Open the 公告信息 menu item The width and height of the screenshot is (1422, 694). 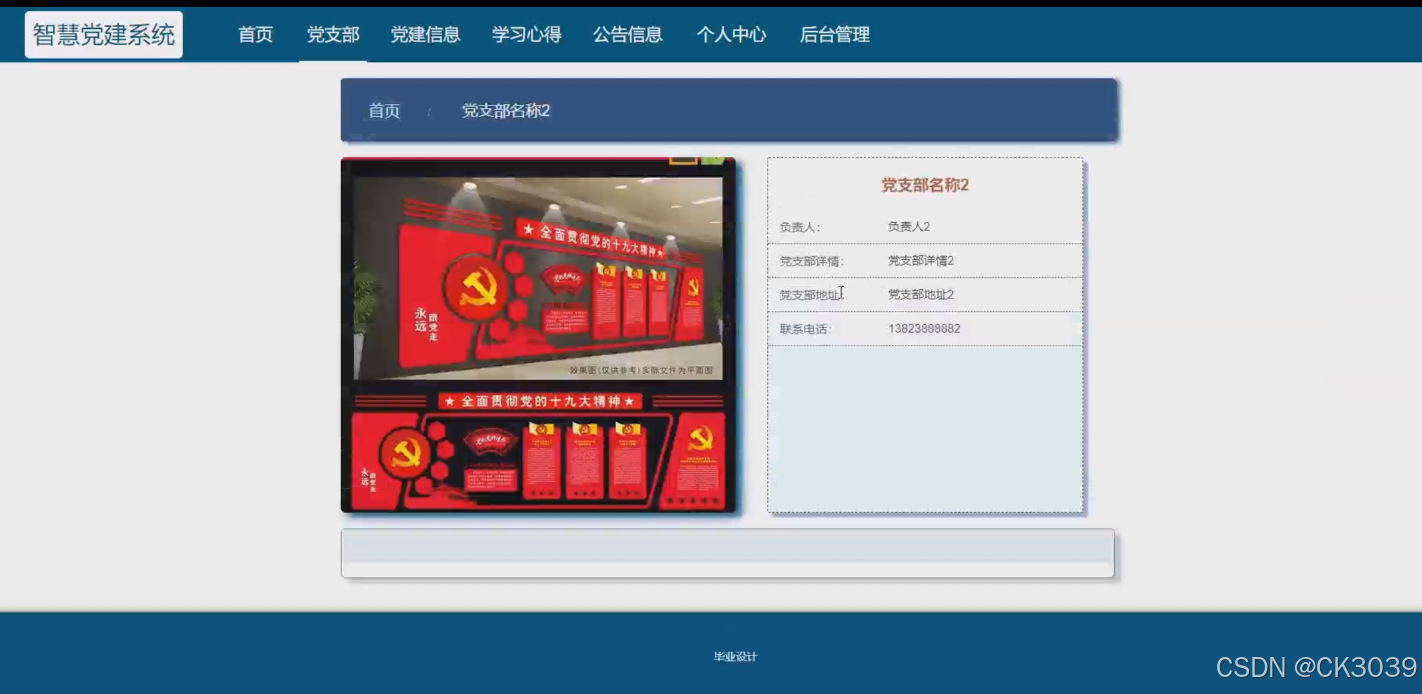[628, 35]
